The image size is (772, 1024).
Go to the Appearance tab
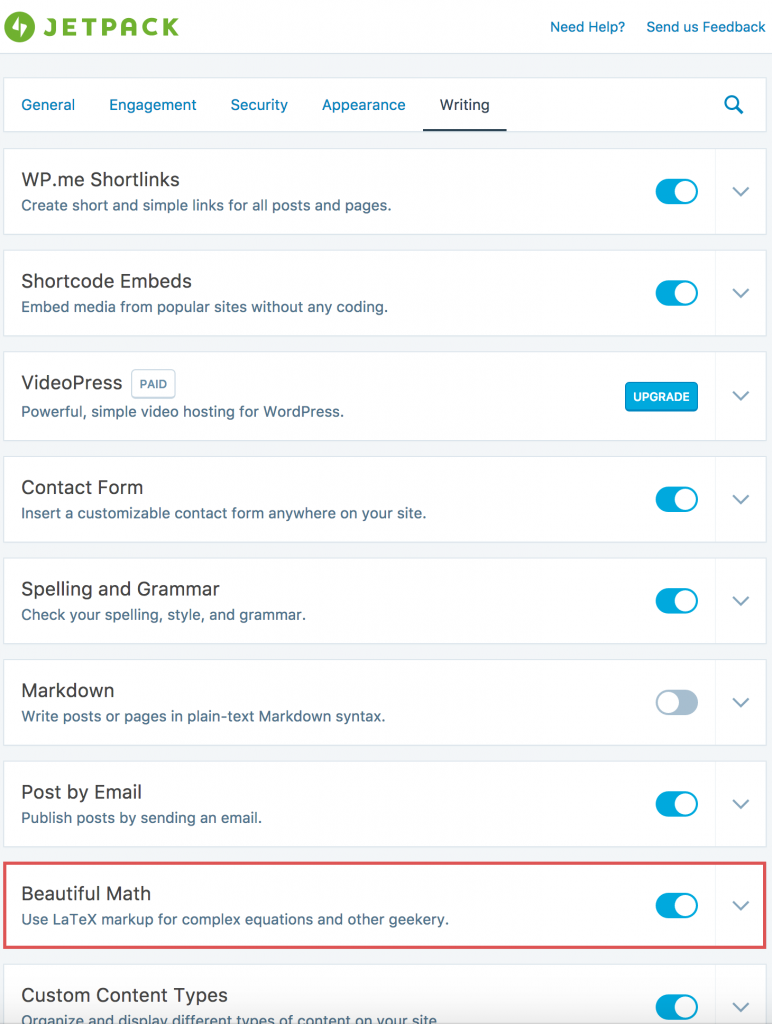(363, 105)
